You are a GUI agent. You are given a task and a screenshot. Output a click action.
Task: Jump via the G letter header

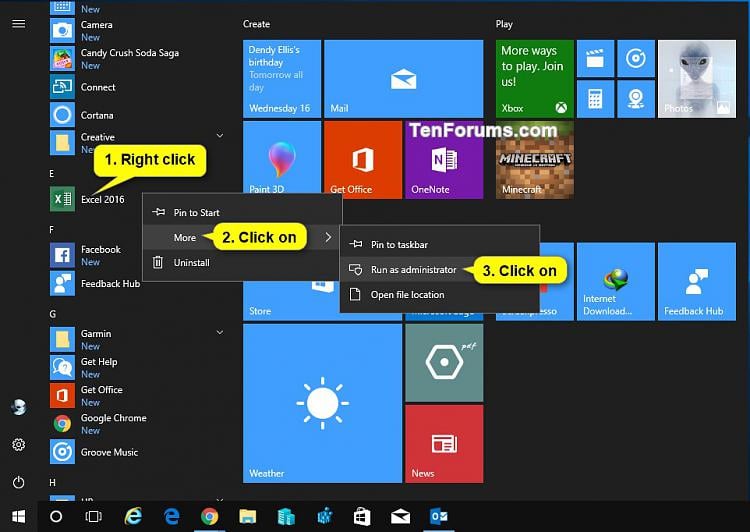pos(53,314)
